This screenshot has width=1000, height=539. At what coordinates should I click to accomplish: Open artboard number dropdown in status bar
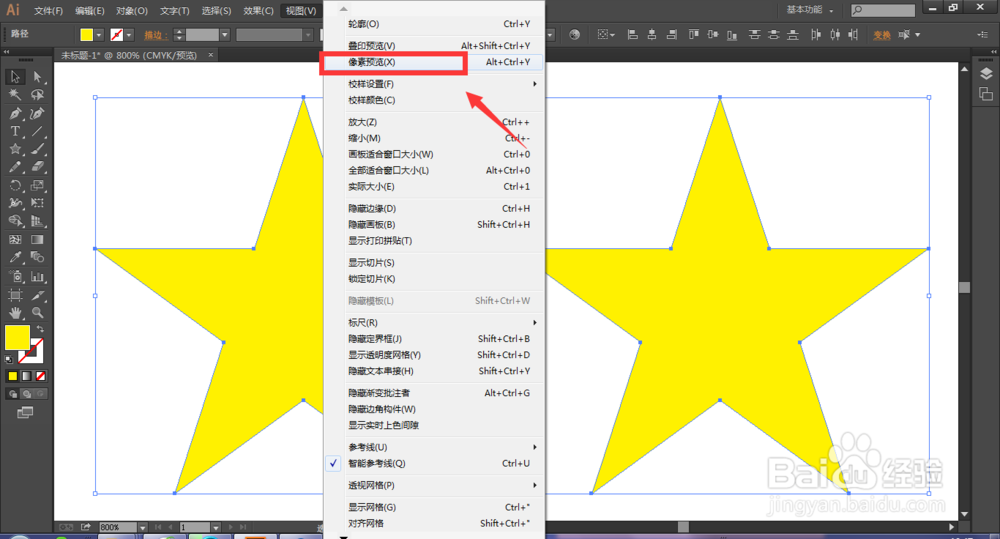click(x=216, y=528)
